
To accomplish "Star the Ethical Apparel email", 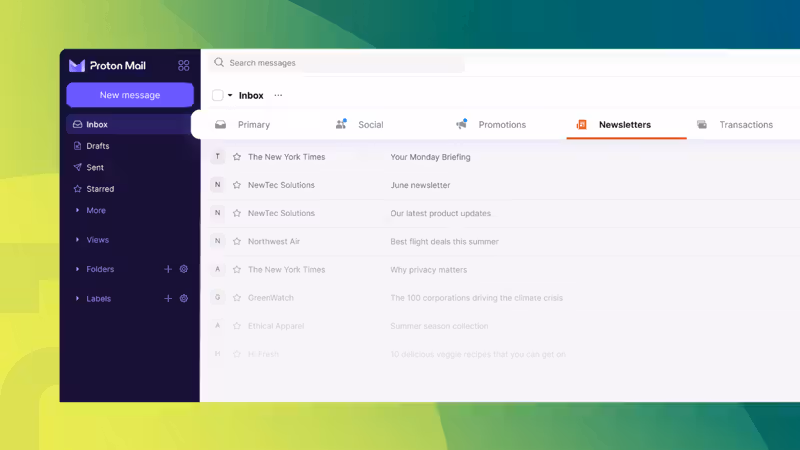I will tap(237, 326).
